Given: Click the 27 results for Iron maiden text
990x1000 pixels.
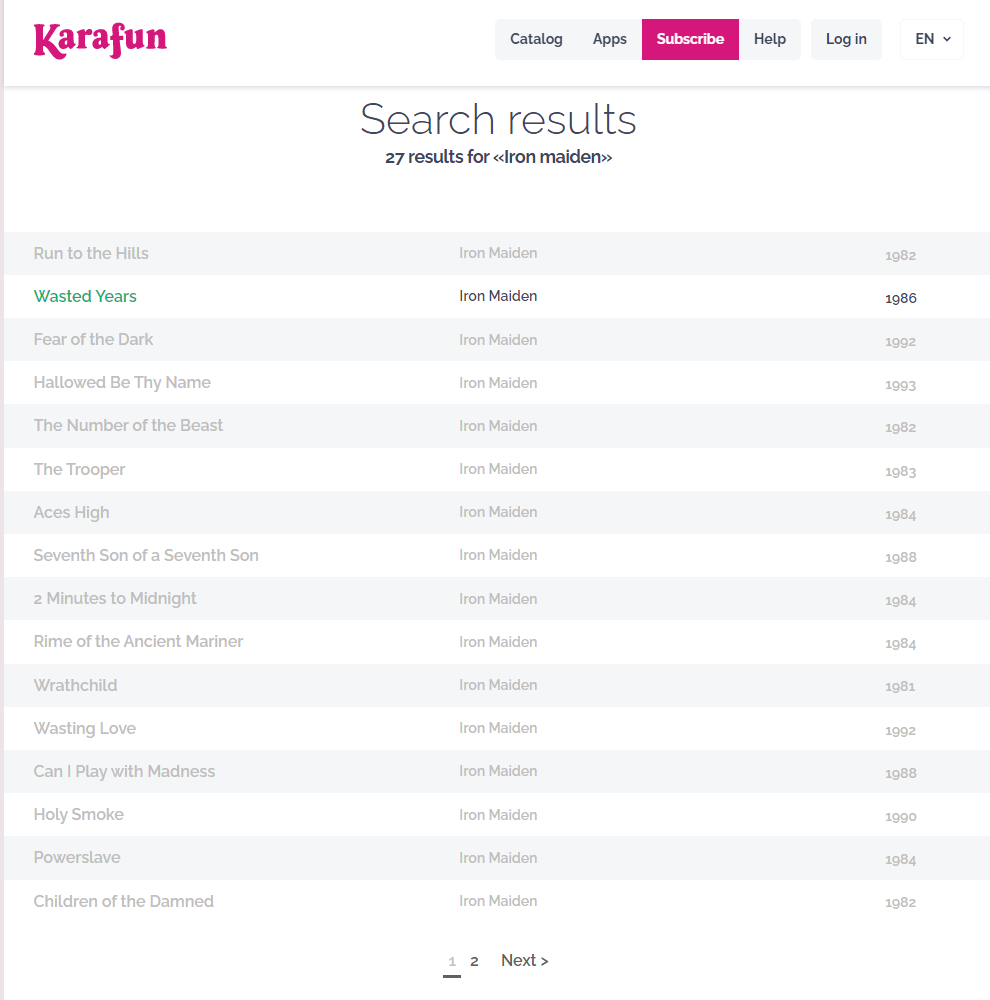Looking at the screenshot, I should click(x=498, y=157).
